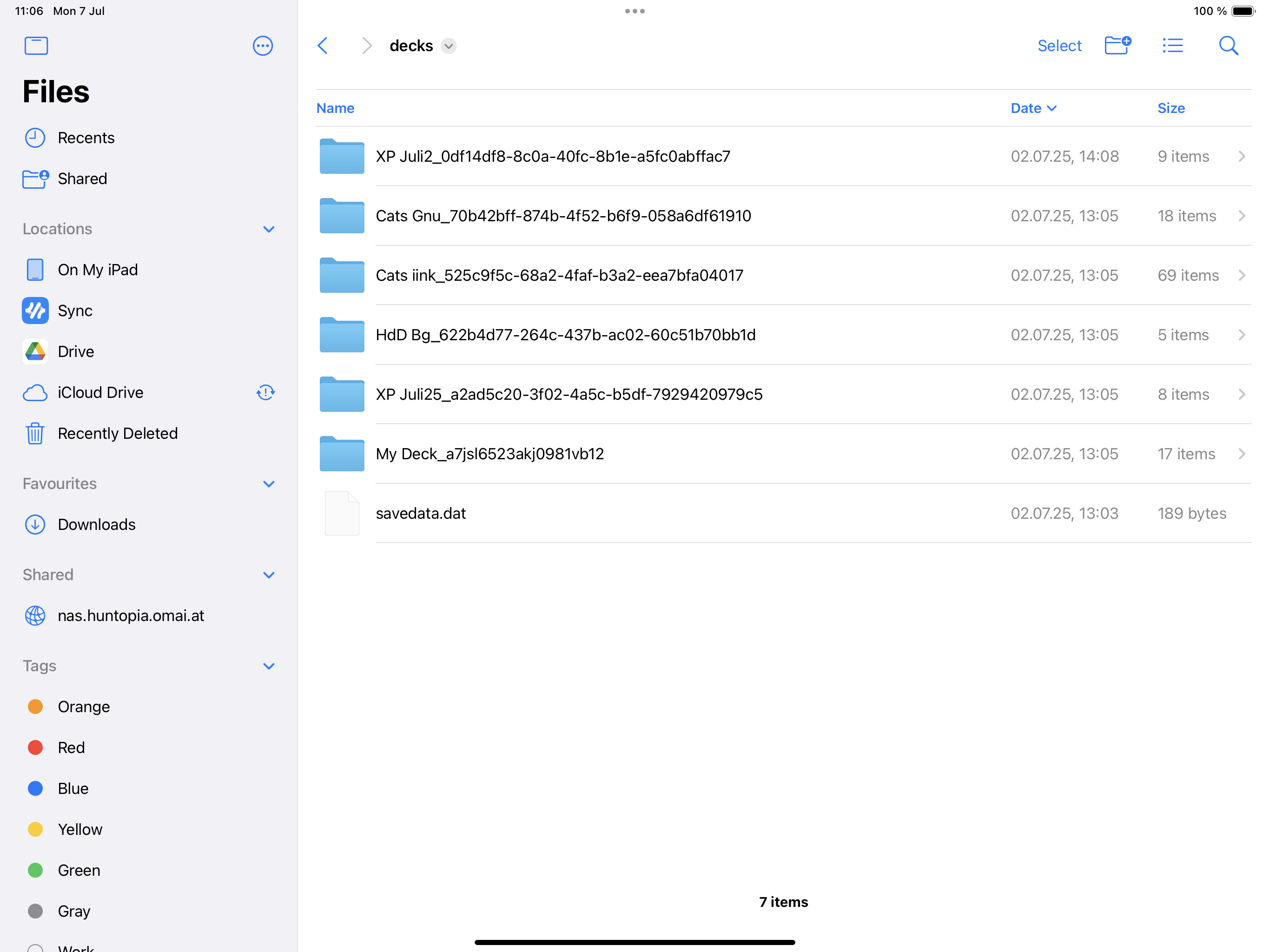The width and height of the screenshot is (1270, 952).
Task: Tap iCloud Drive sync status icon
Action: 265,392
